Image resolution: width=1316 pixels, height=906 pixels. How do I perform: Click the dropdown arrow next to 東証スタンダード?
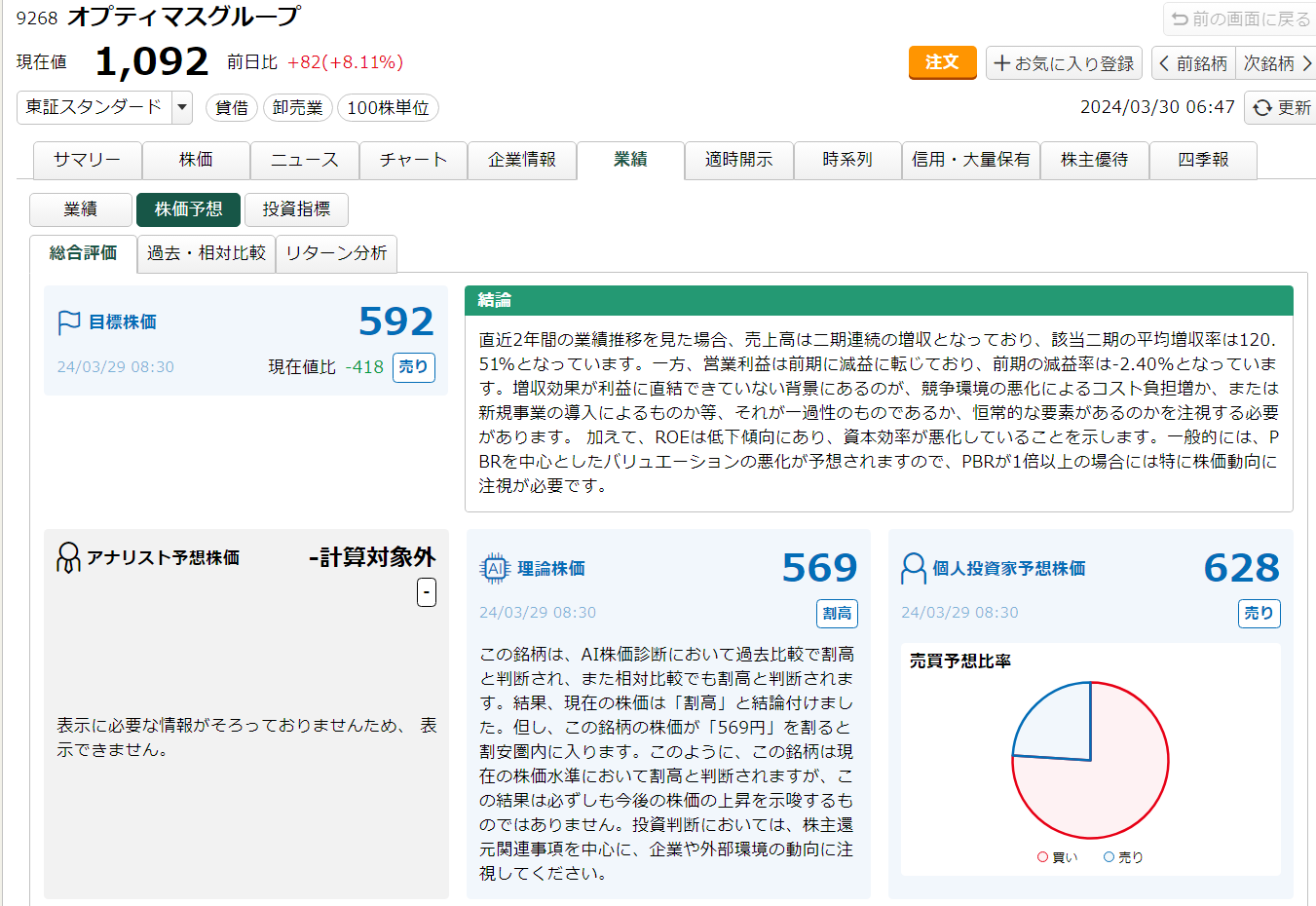(182, 107)
